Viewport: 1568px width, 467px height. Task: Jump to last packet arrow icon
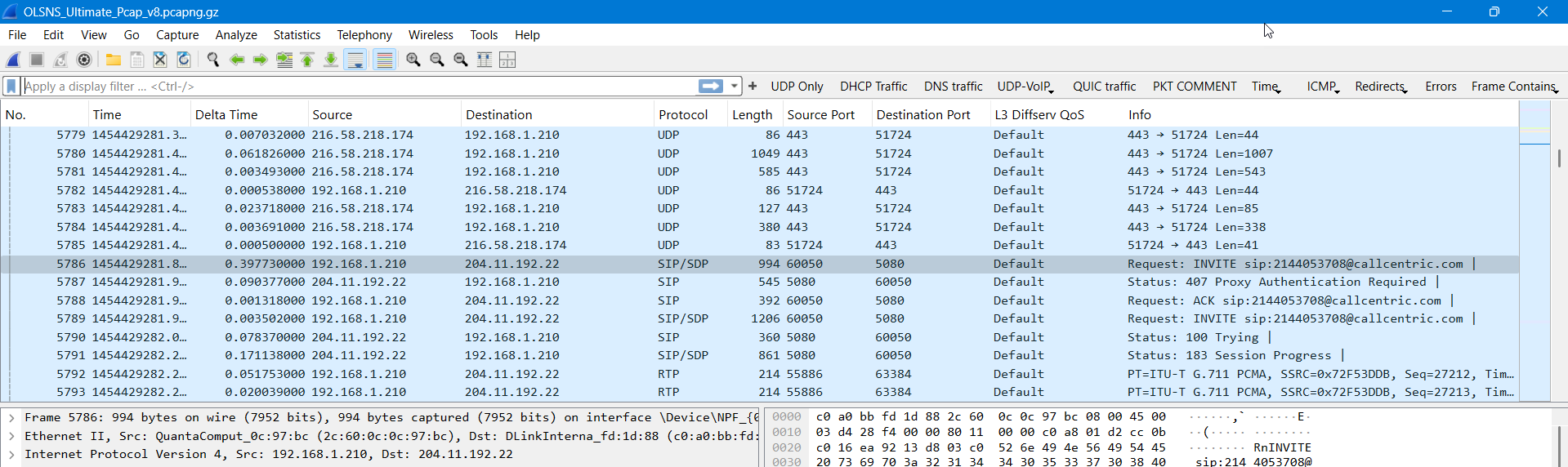tap(331, 60)
